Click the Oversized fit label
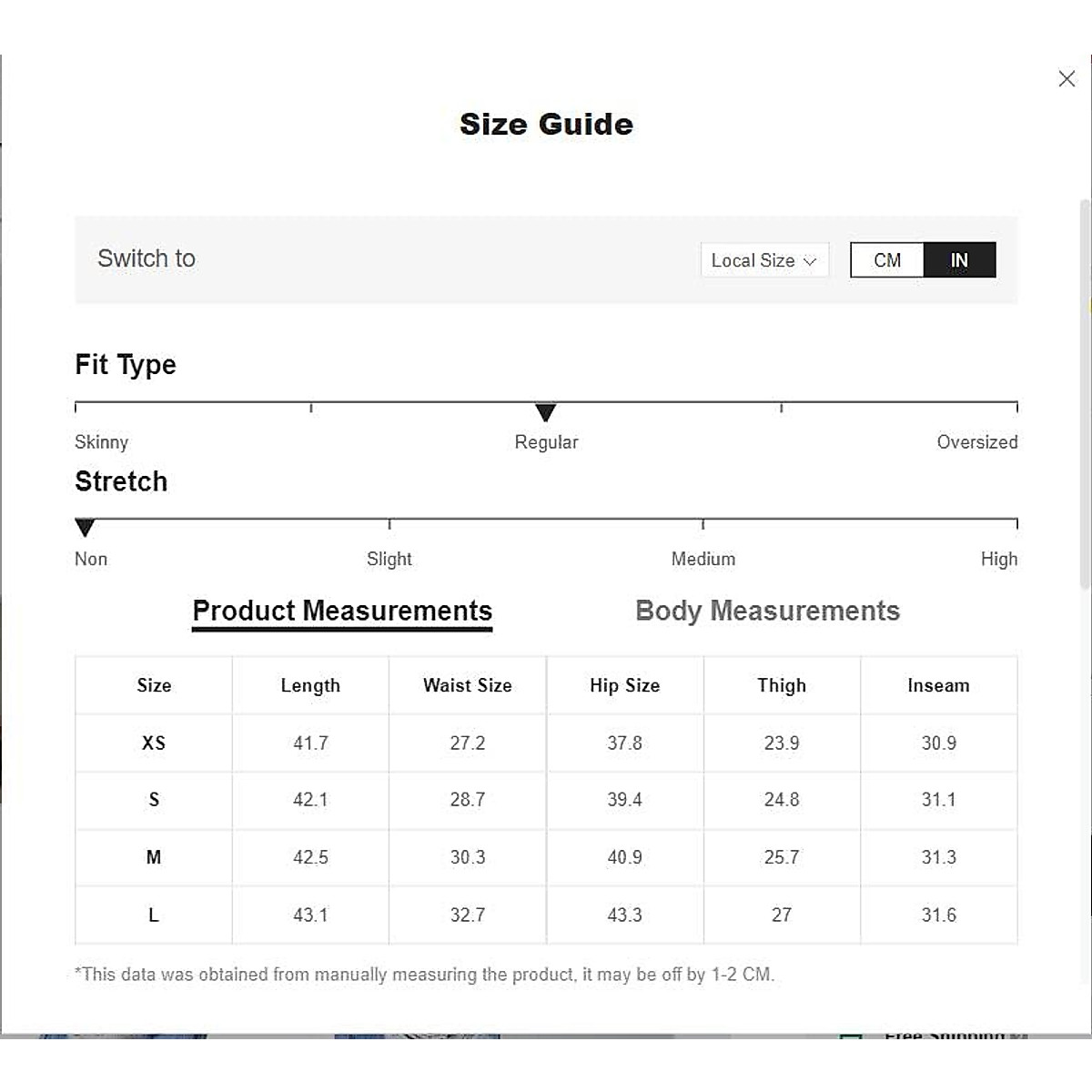 (976, 442)
